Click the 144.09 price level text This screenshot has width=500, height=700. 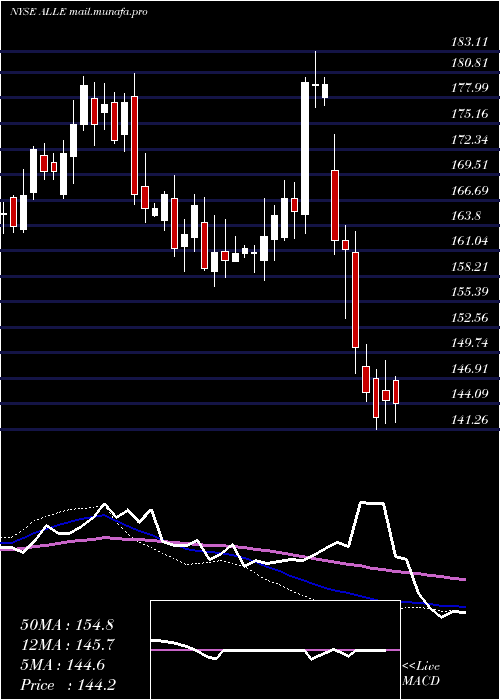[x=469, y=394]
